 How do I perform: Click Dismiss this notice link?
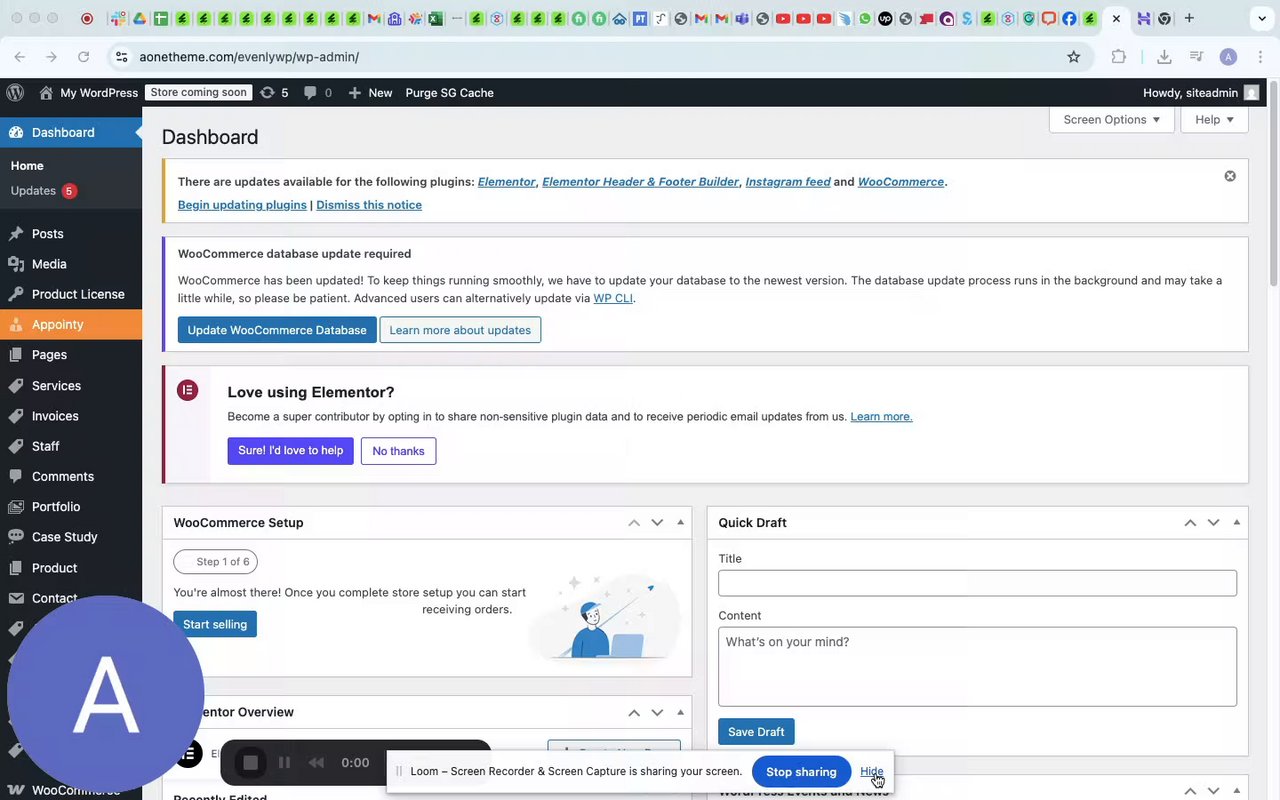pyautogui.click(x=369, y=204)
